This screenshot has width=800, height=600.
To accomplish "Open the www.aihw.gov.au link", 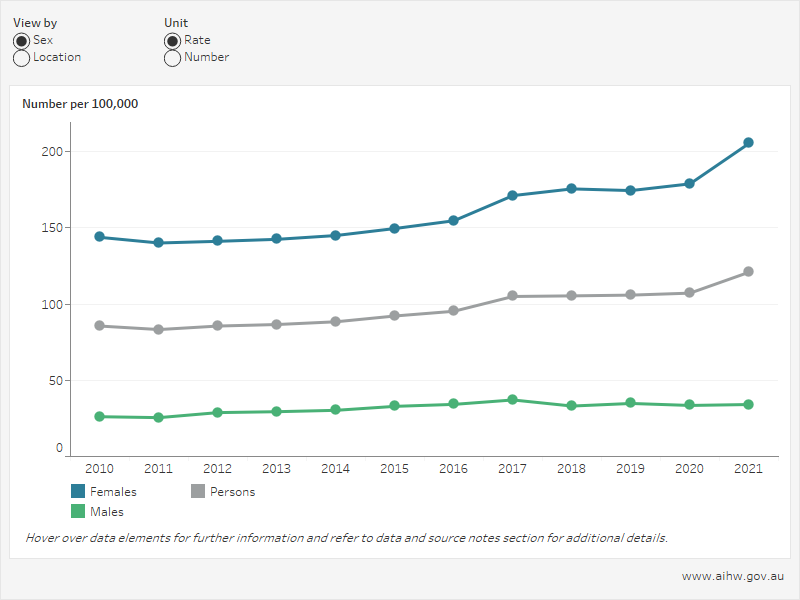I will pyautogui.click(x=733, y=575).
